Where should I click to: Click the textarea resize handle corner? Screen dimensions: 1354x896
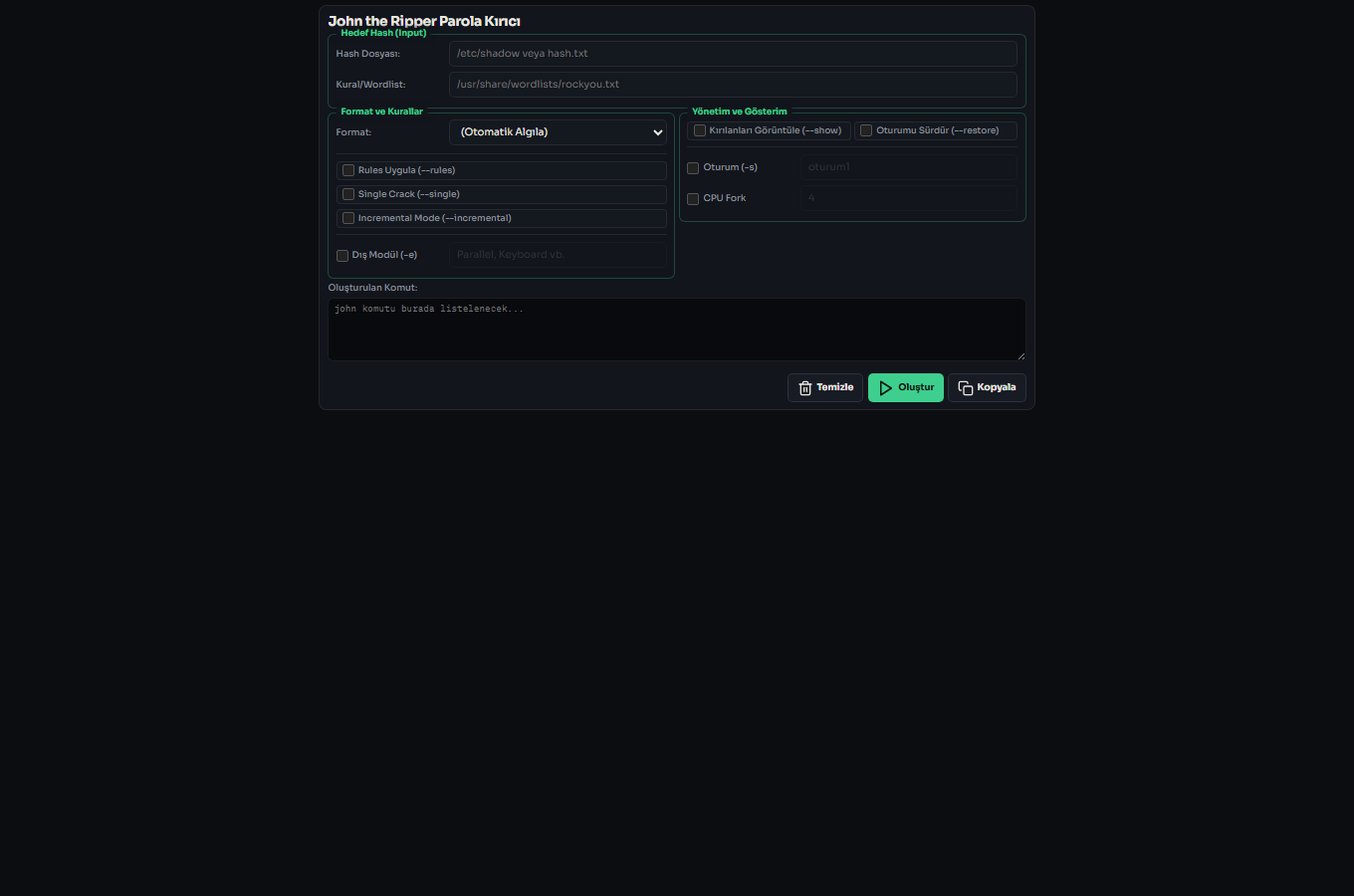pyautogui.click(x=1020, y=355)
